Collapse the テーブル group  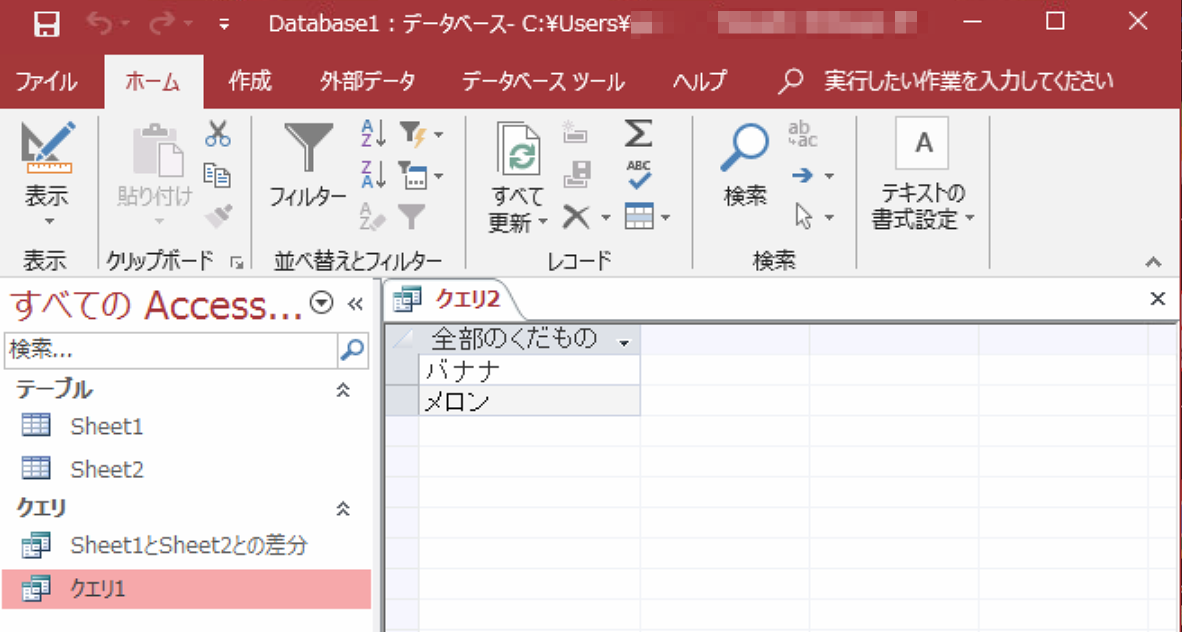343,390
